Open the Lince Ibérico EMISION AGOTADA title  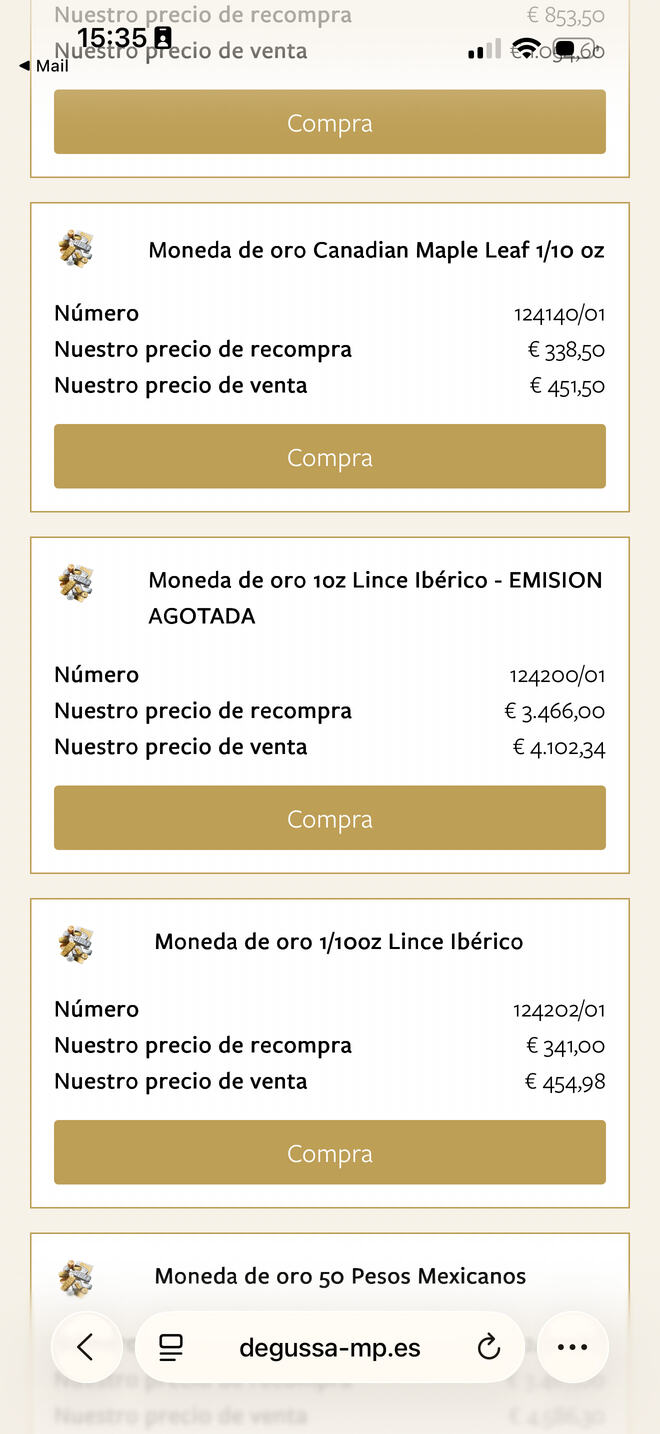point(375,597)
